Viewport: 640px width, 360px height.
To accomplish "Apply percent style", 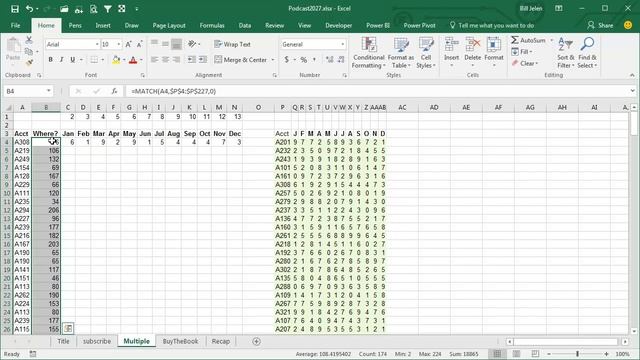I will click(x=304, y=60).
